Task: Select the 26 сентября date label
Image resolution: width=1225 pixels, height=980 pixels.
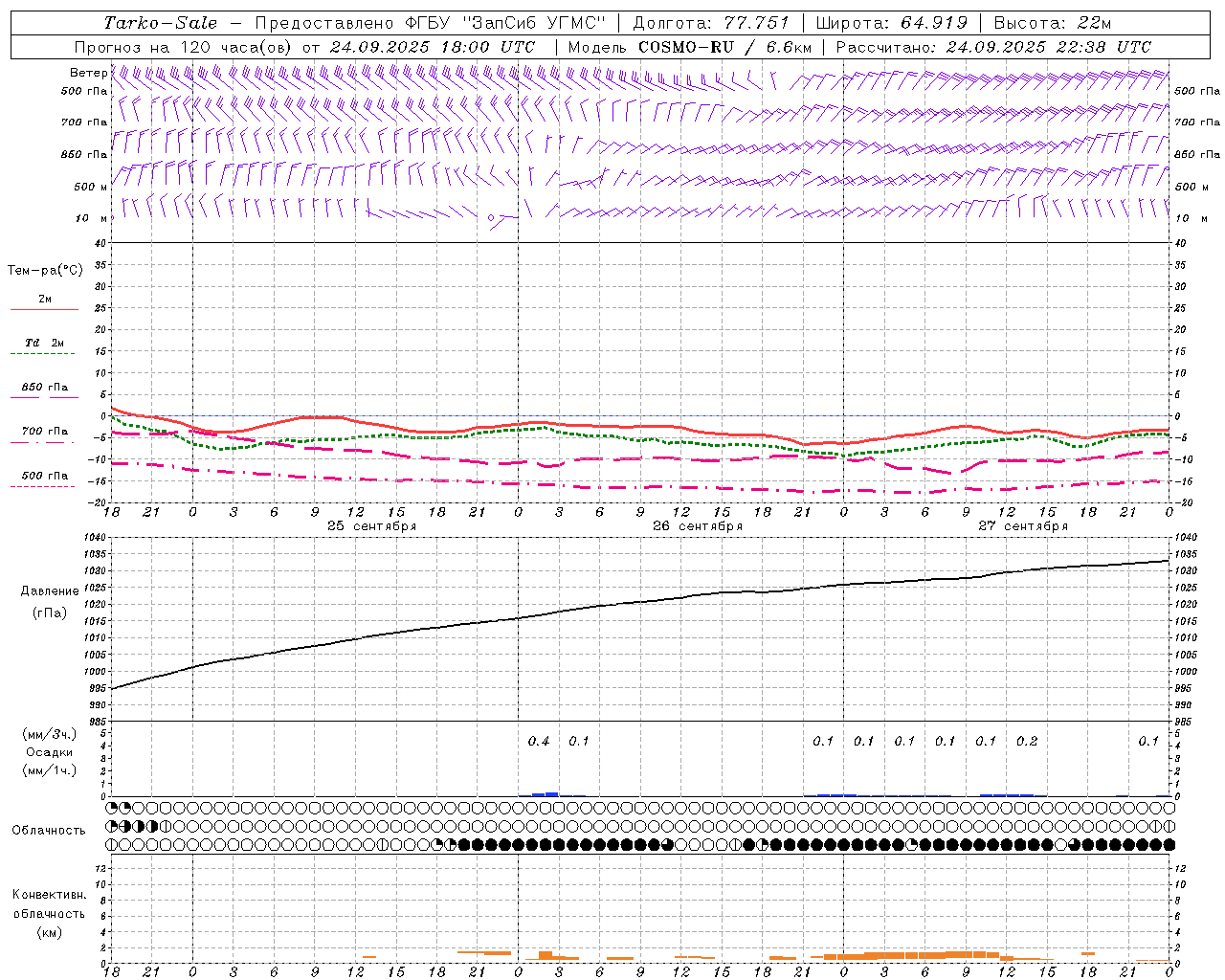Action: 698,526
